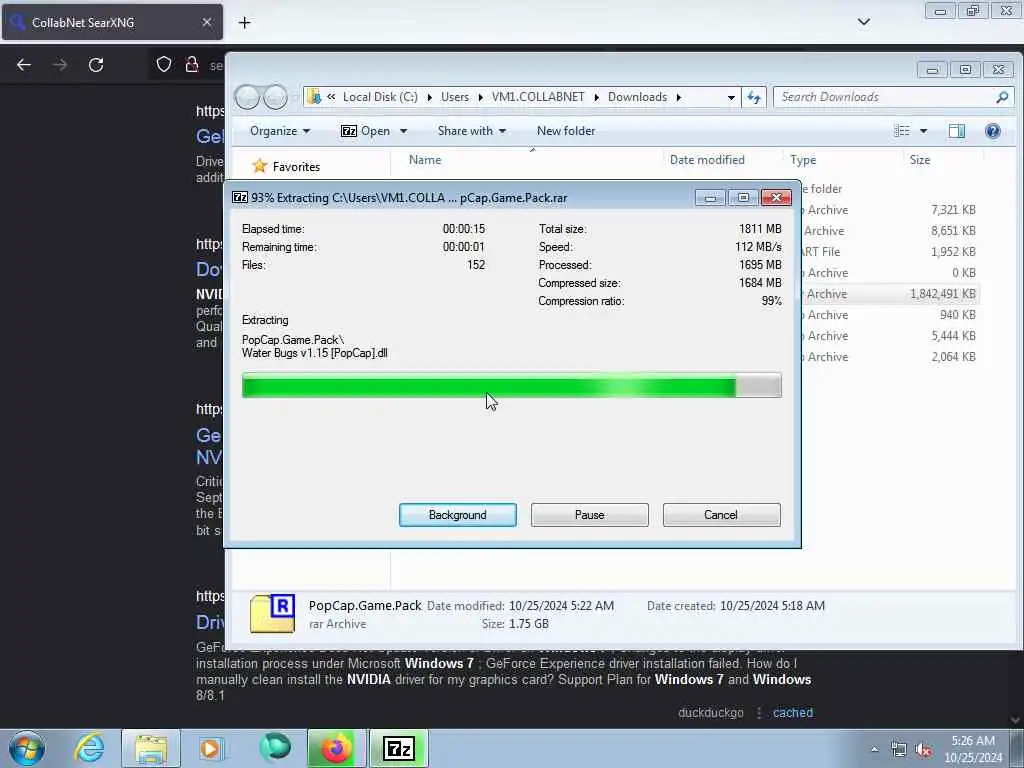Viewport: 1024px width, 768px height.
Task: Open Windows Explorer from taskbar
Action: coord(151,748)
